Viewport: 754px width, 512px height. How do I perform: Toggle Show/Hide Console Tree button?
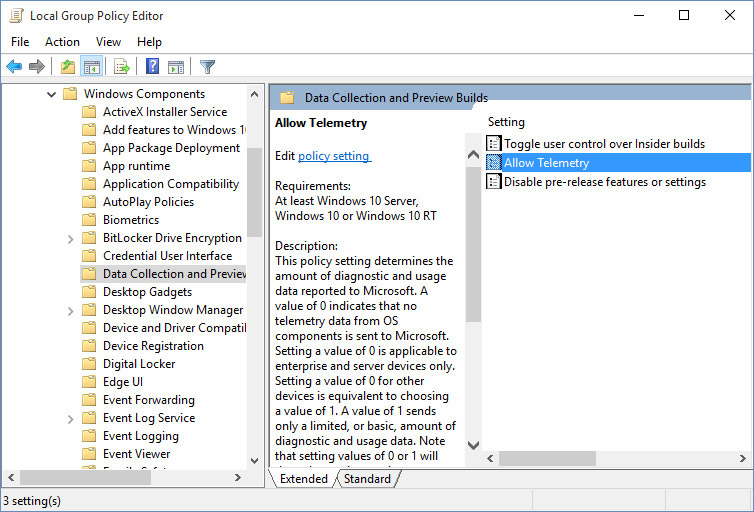coord(91,66)
